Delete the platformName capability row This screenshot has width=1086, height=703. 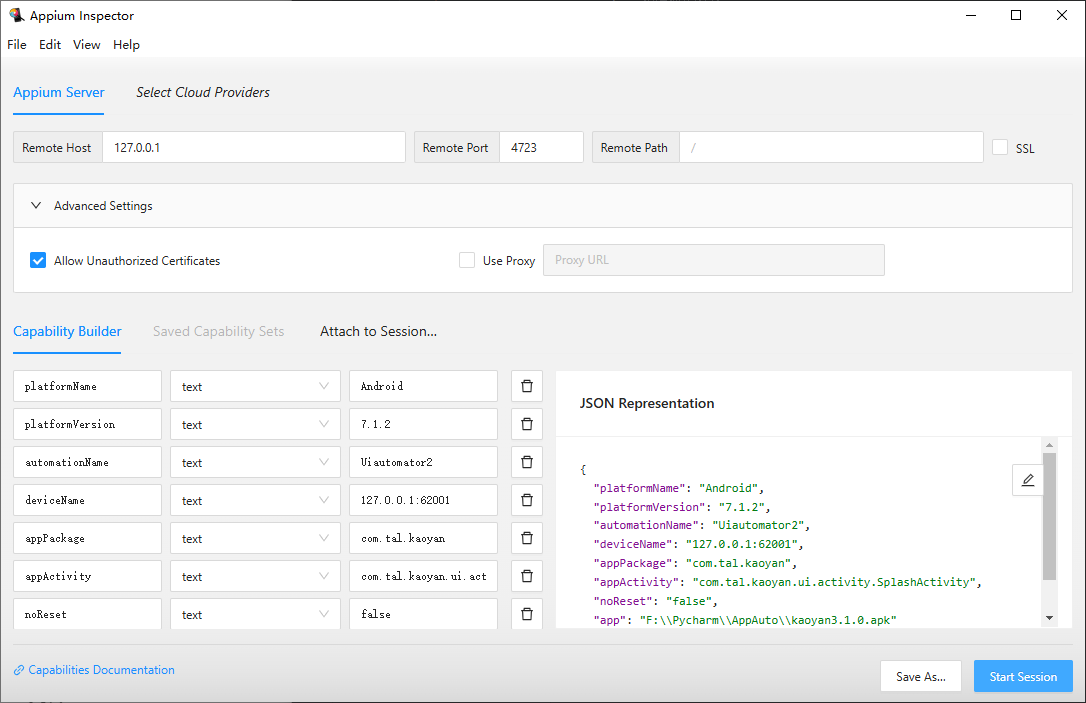[x=526, y=386]
